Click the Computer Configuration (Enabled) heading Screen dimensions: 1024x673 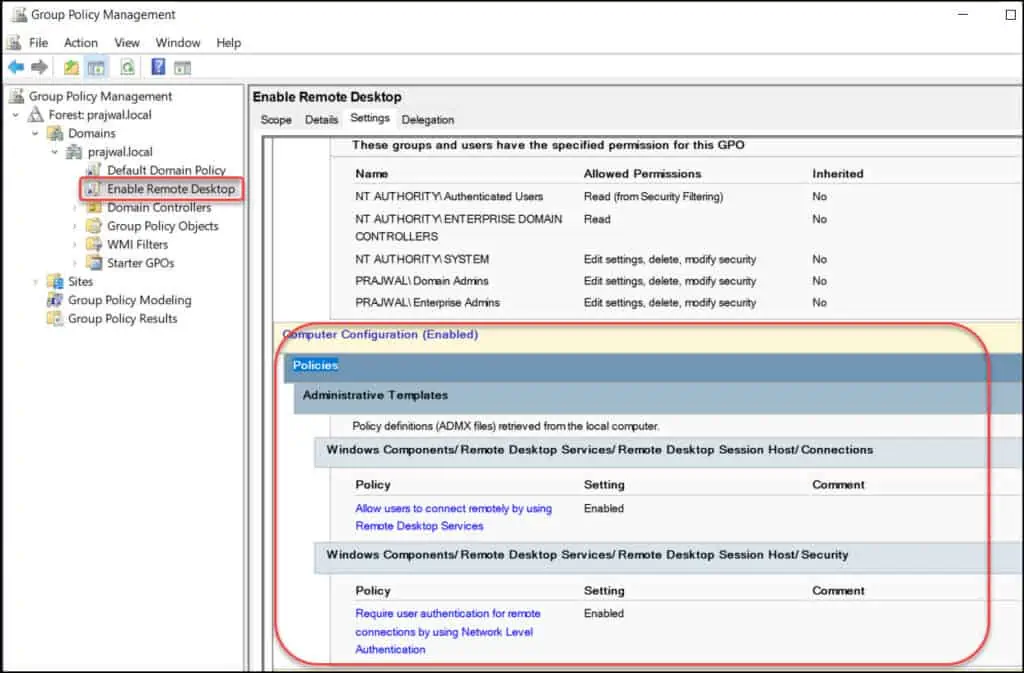tap(380, 334)
